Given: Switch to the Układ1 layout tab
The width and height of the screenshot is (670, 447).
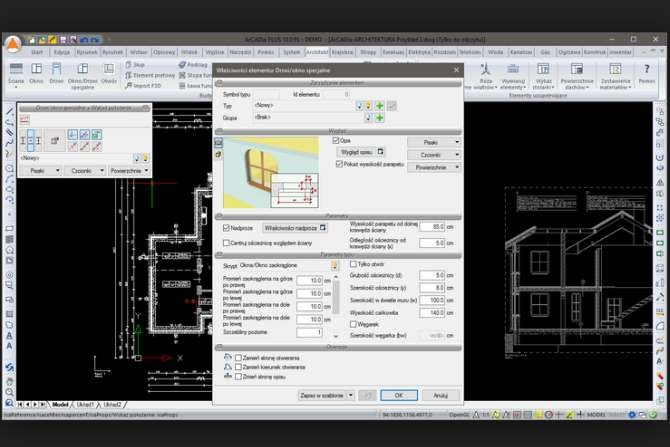Looking at the screenshot, I should 85,404.
